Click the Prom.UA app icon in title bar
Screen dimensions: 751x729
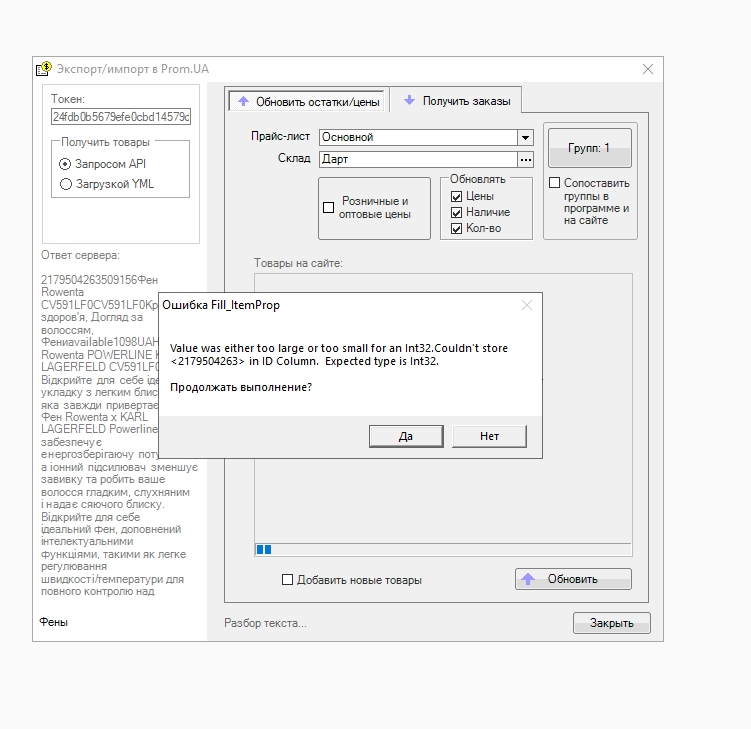pos(44,69)
